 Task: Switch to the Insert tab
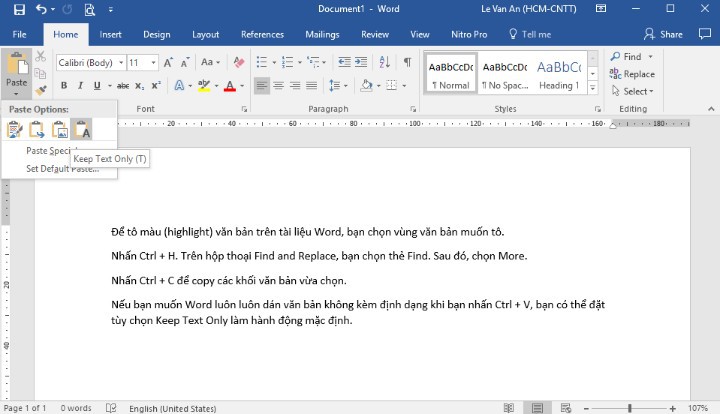coord(110,34)
